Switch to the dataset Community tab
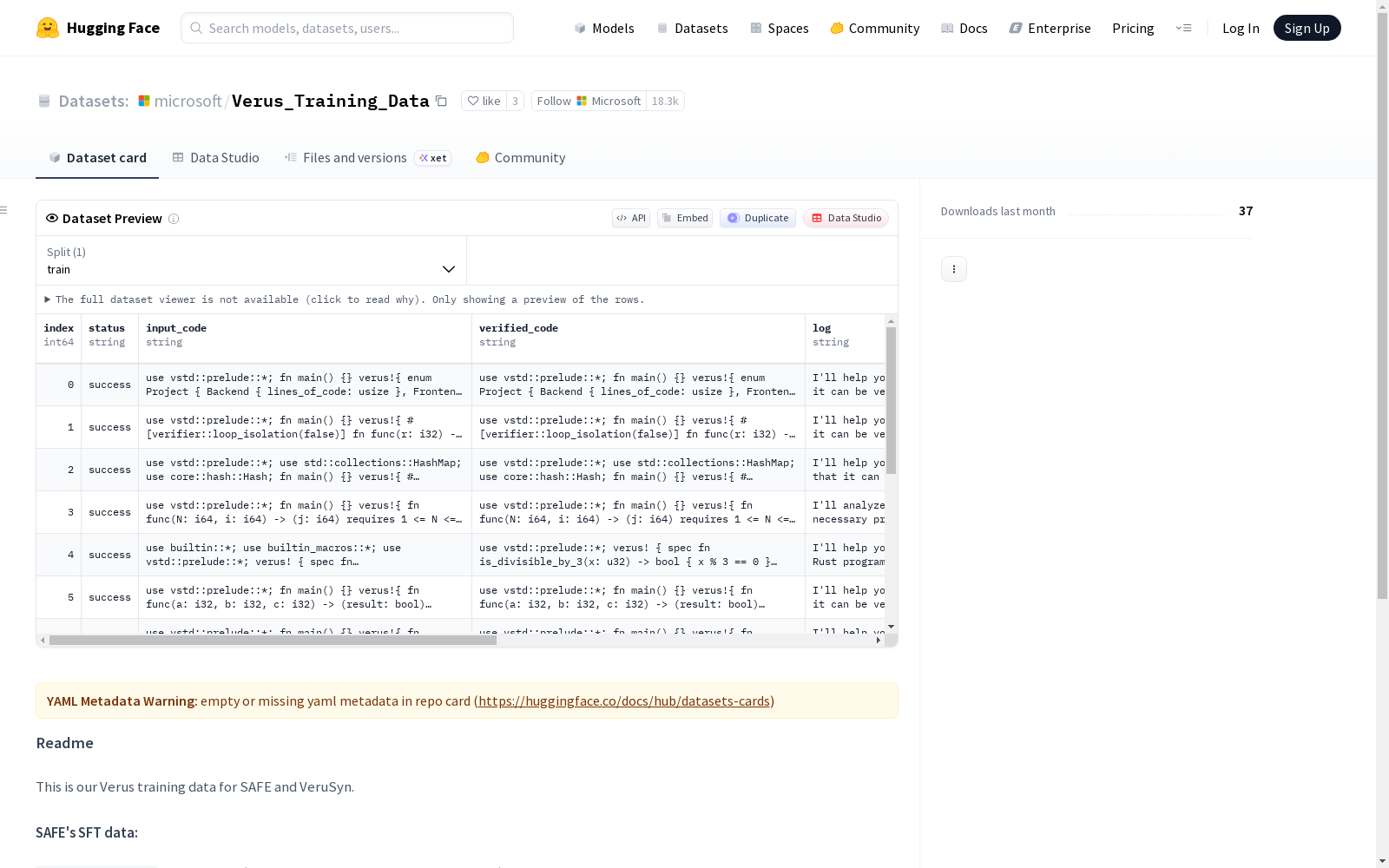 521,158
